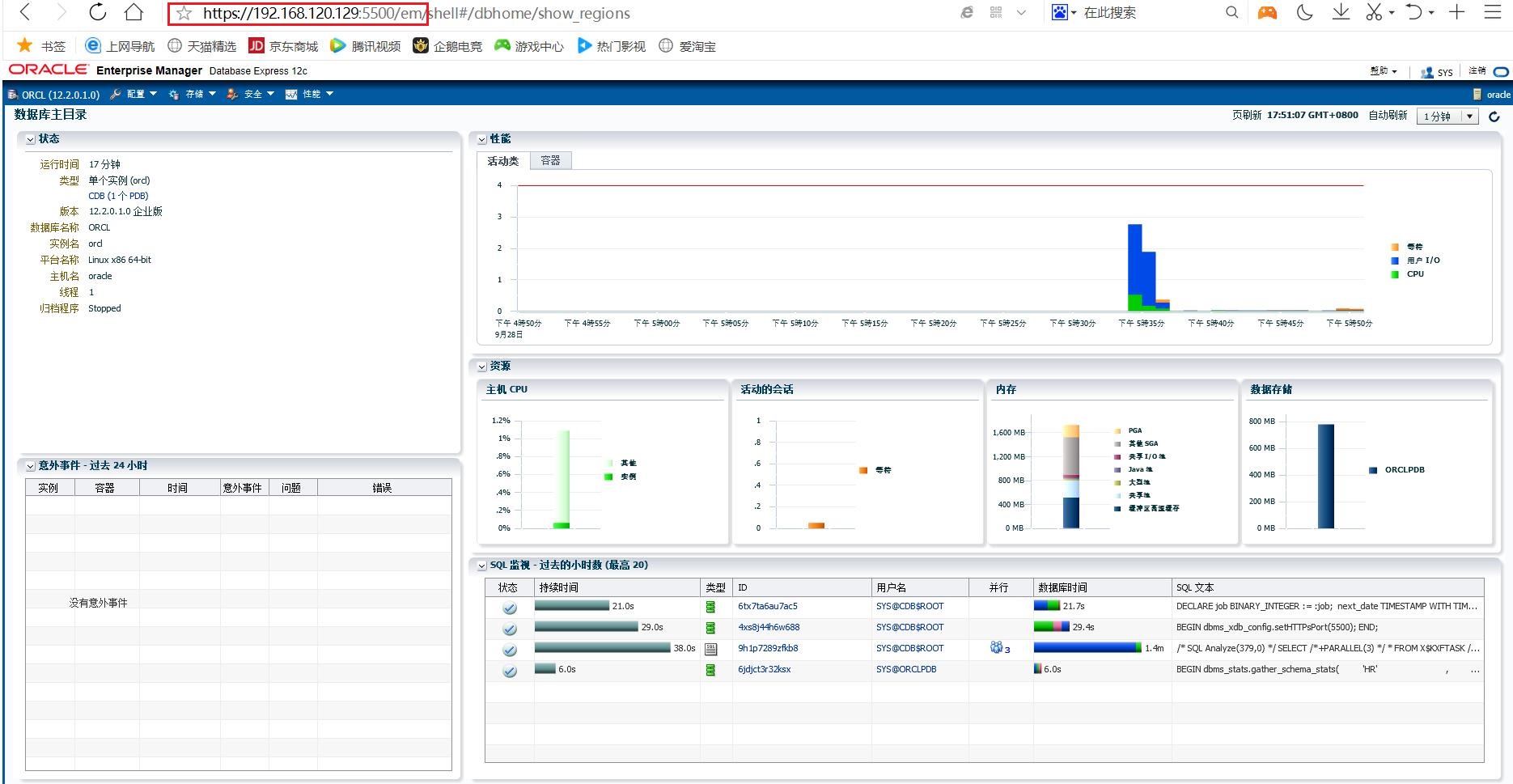Open SQL ID 4xs8j44h6w688
Screen dimensions: 1513x784
(769, 627)
